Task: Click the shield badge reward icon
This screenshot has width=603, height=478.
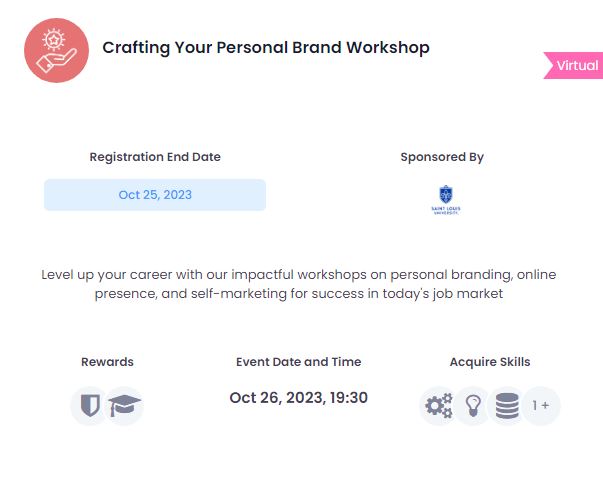Action: 90,405
